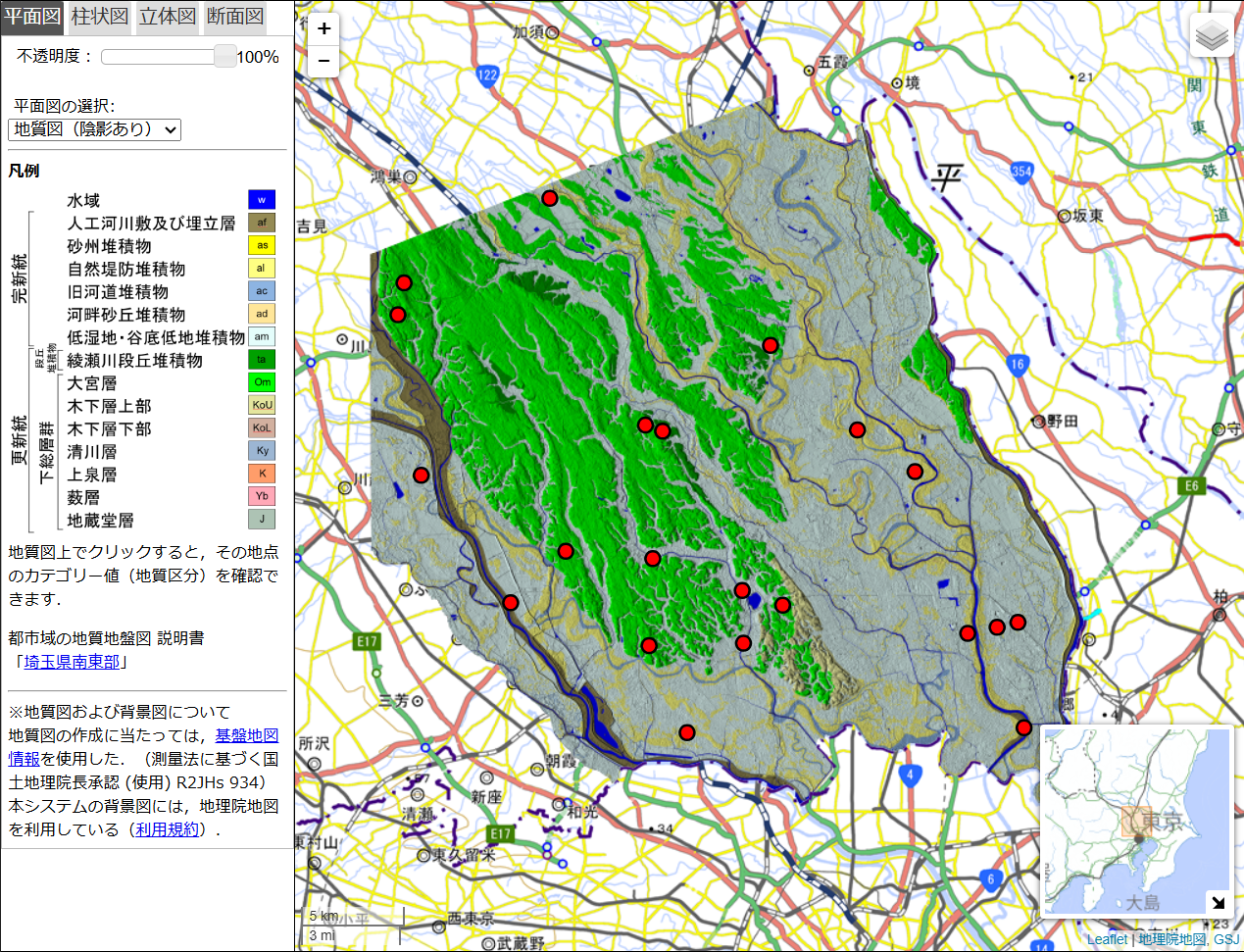This screenshot has height=952, width=1244.
Task: Zoom in on the map
Action: [x=323, y=28]
